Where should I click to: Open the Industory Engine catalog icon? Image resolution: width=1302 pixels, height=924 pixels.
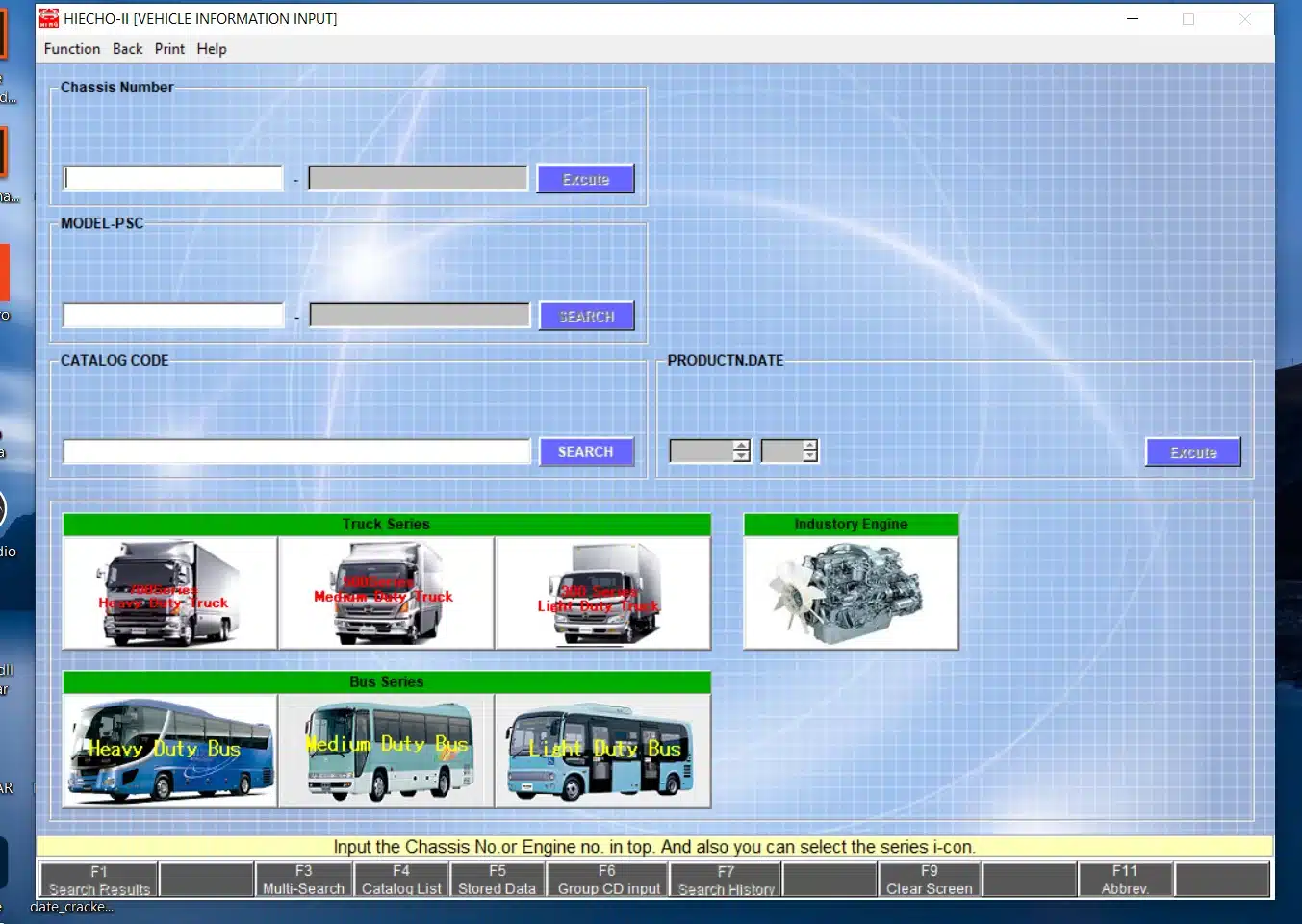pos(850,592)
